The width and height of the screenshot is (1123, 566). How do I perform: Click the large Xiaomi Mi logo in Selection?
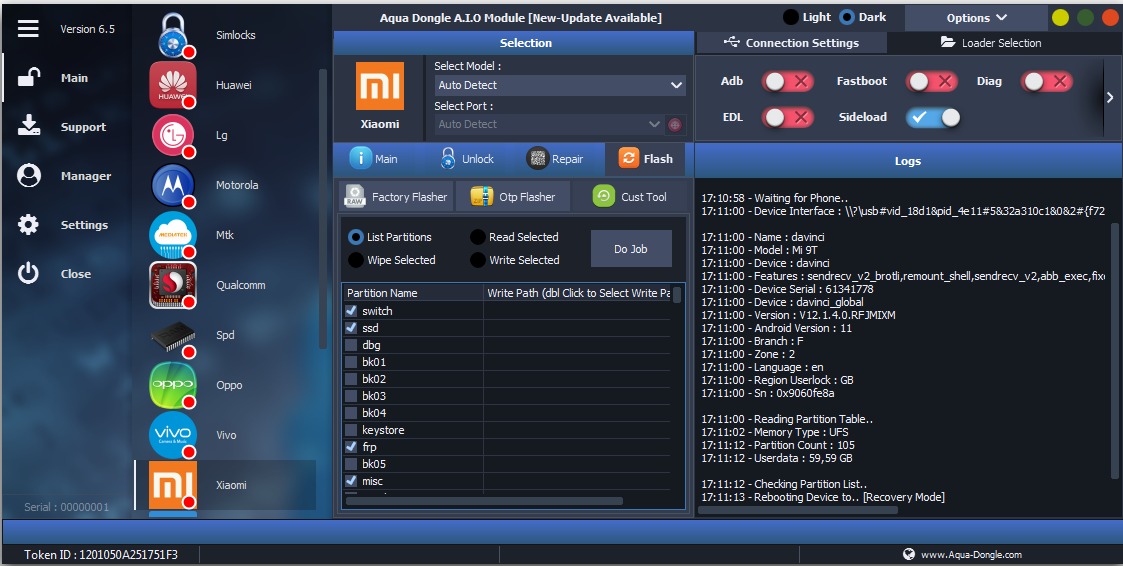tap(380, 86)
